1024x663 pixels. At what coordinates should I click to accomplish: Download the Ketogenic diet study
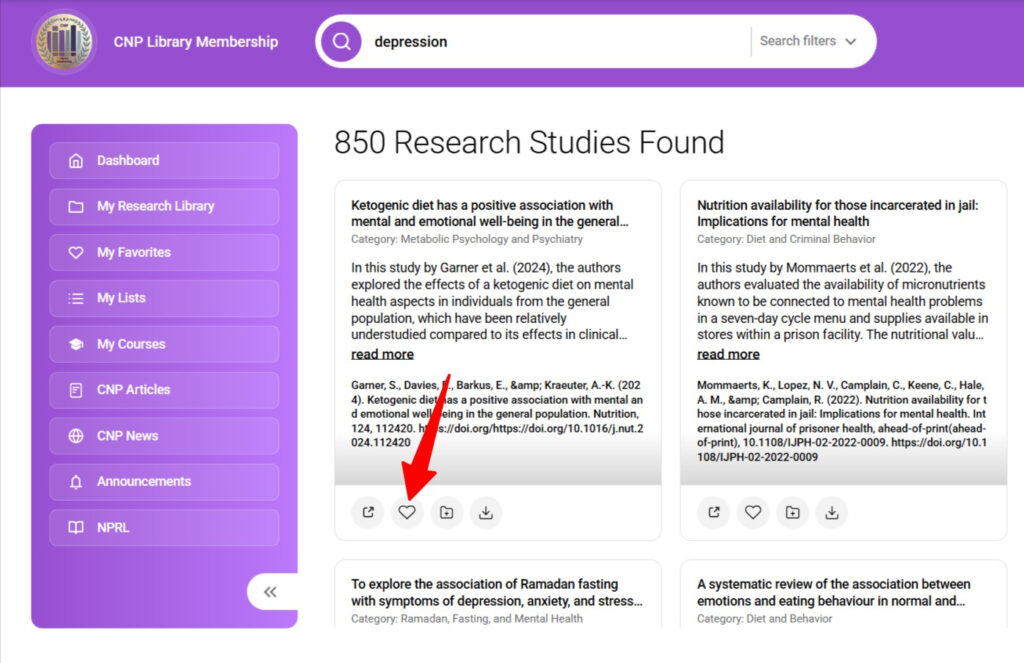click(486, 513)
